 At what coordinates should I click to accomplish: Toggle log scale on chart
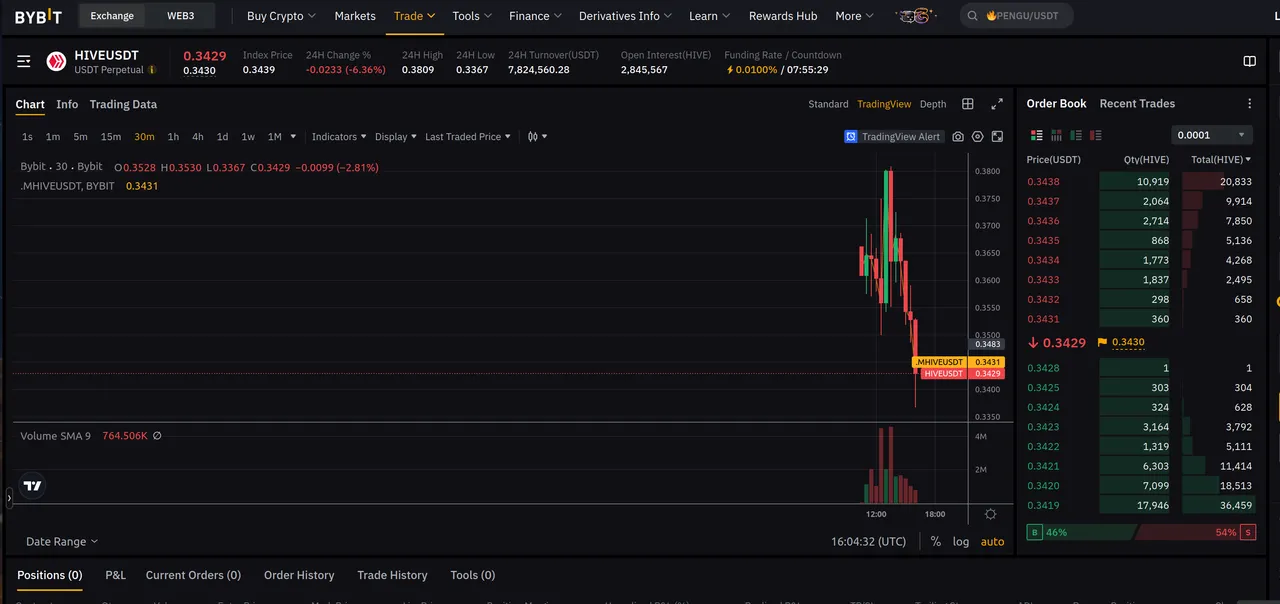tap(961, 541)
